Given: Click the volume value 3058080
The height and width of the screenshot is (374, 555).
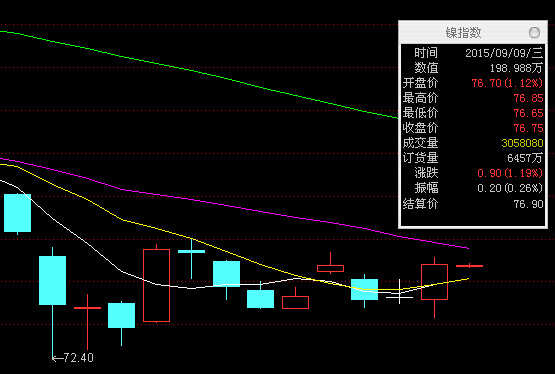Looking at the screenshot, I should (522, 143).
